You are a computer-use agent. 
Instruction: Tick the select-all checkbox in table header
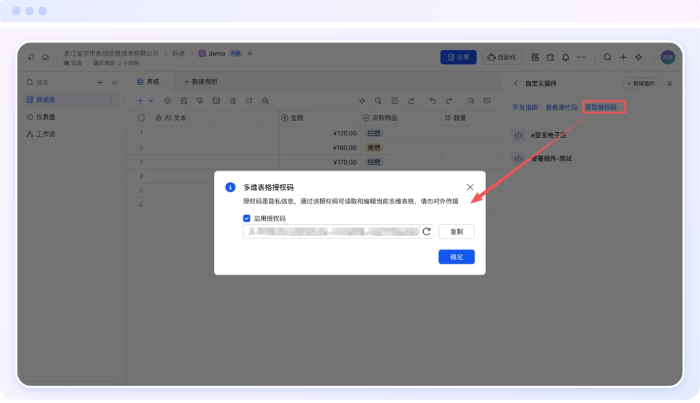pyautogui.click(x=141, y=118)
